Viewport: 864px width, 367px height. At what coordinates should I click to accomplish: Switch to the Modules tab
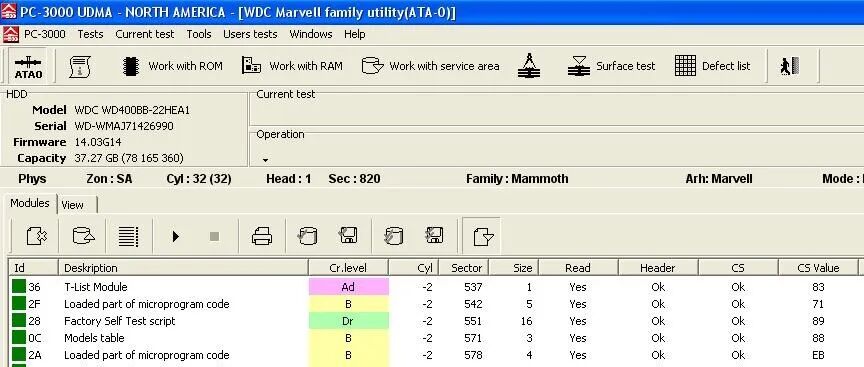(30, 203)
